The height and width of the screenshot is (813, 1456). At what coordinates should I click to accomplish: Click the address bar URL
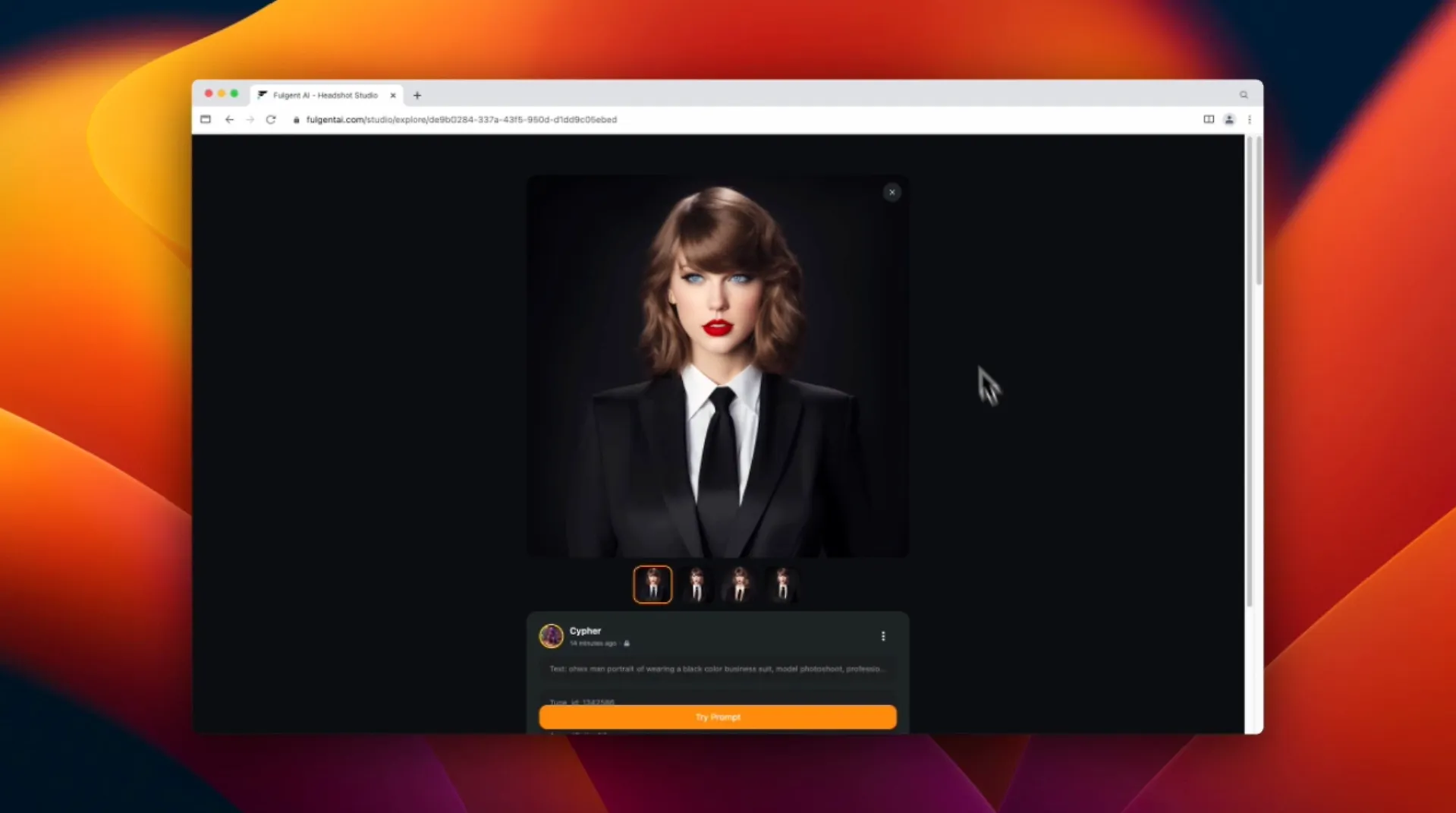pyautogui.click(x=461, y=119)
